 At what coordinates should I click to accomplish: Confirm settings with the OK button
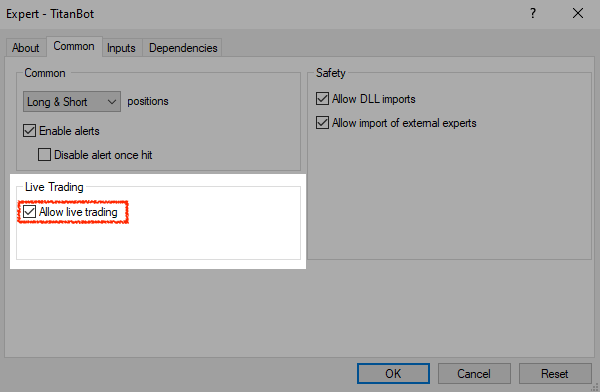tap(393, 373)
